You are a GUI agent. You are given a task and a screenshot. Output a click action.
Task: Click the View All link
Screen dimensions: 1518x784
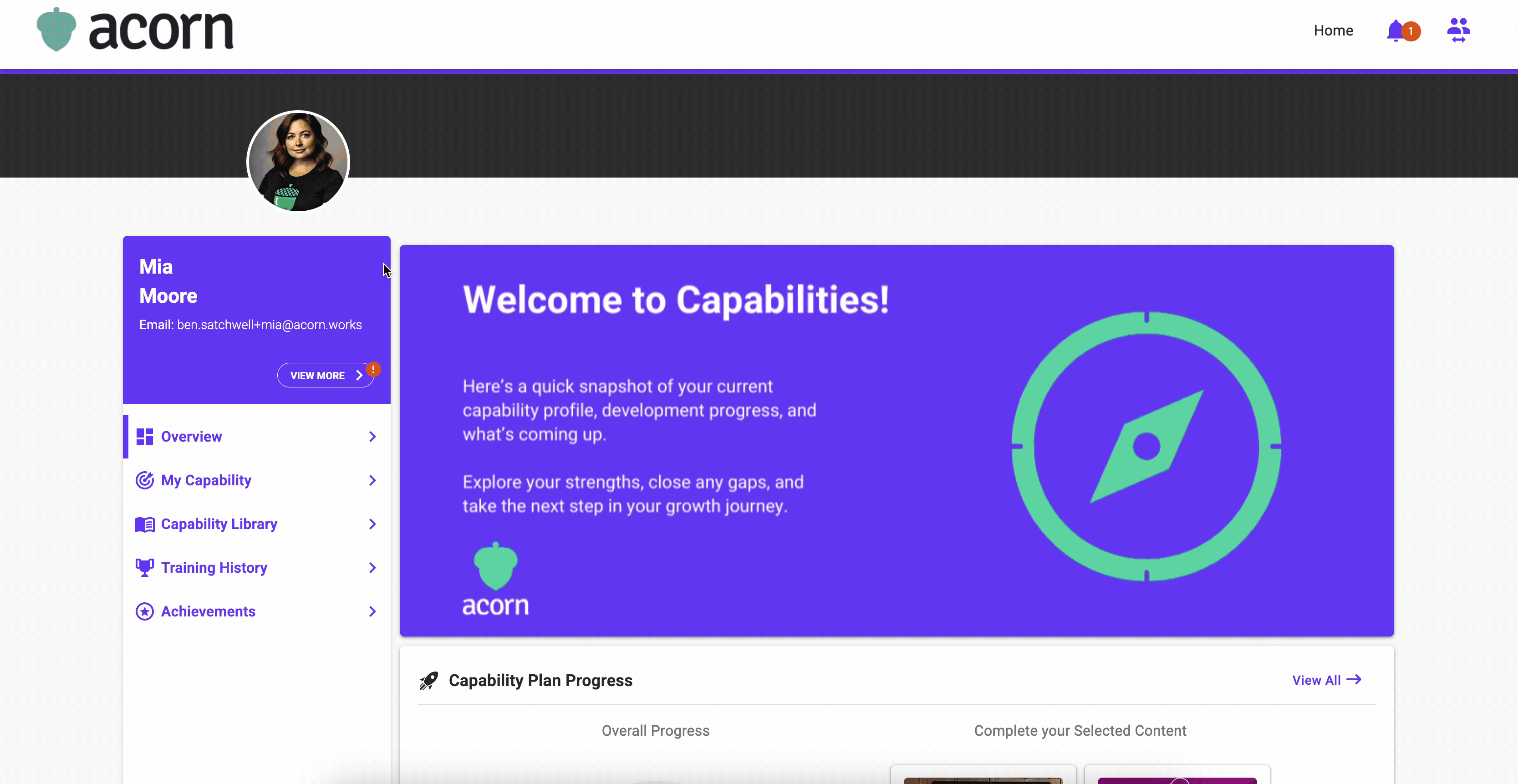pyautogui.click(x=1326, y=680)
